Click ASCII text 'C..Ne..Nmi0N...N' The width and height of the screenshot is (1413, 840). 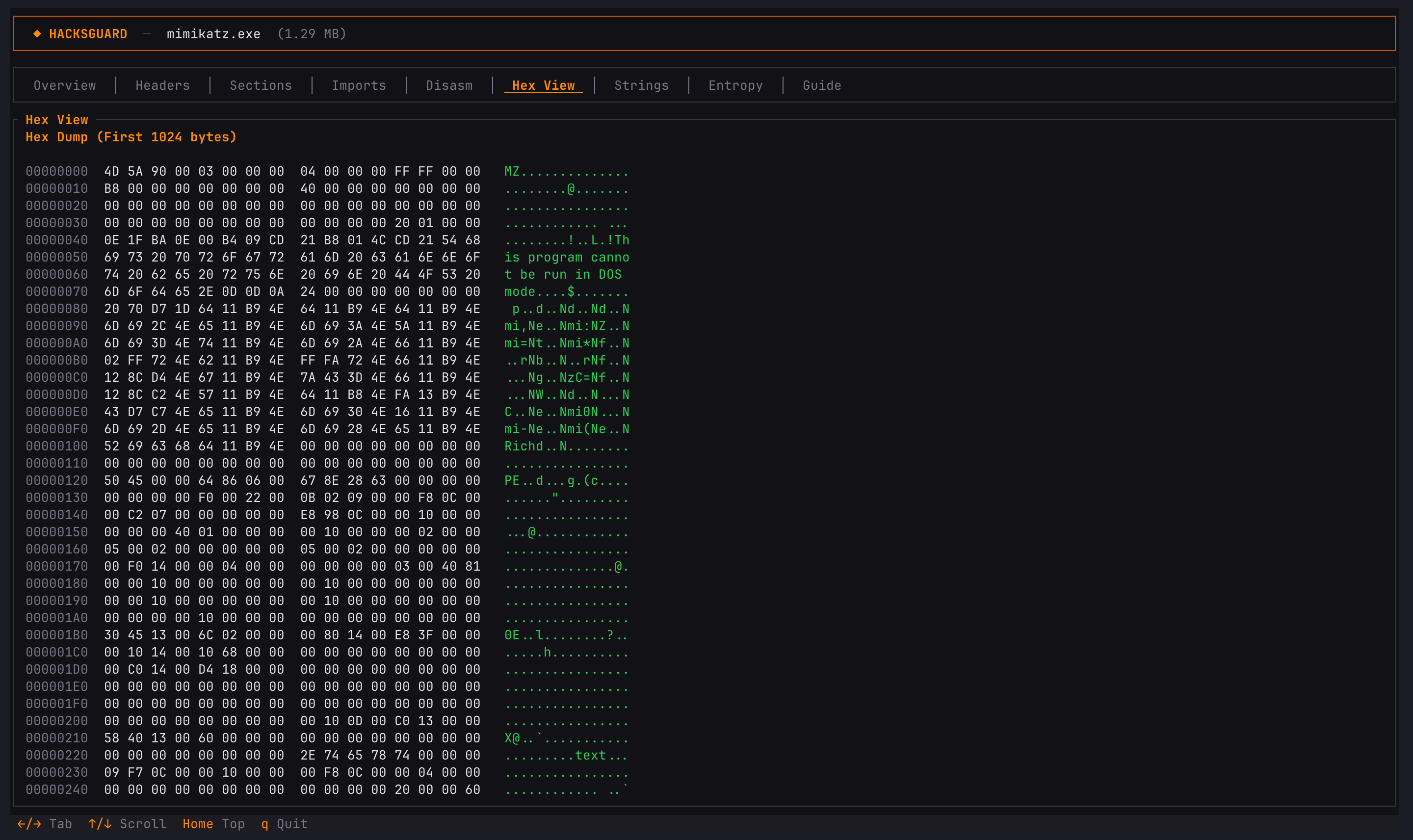(x=567, y=412)
